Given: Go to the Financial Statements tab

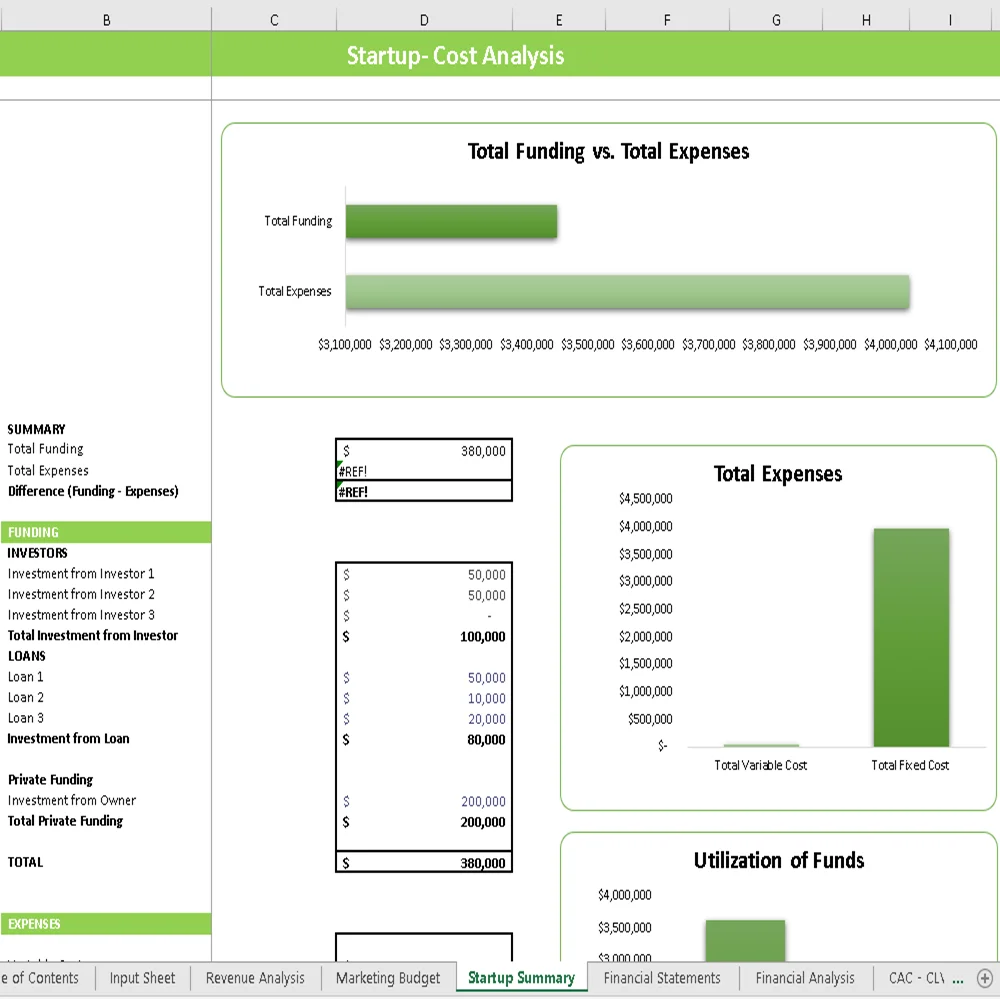Looking at the screenshot, I should [663, 978].
